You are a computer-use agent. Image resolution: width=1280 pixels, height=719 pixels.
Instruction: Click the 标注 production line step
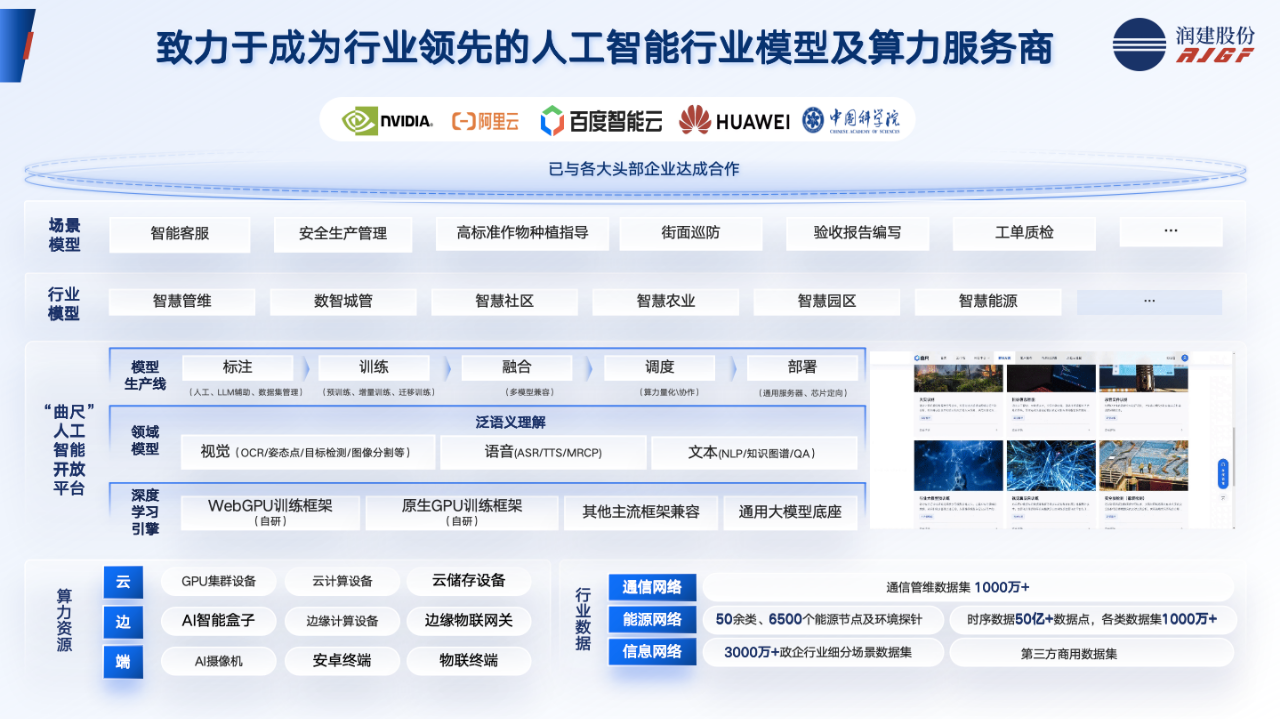coord(237,367)
